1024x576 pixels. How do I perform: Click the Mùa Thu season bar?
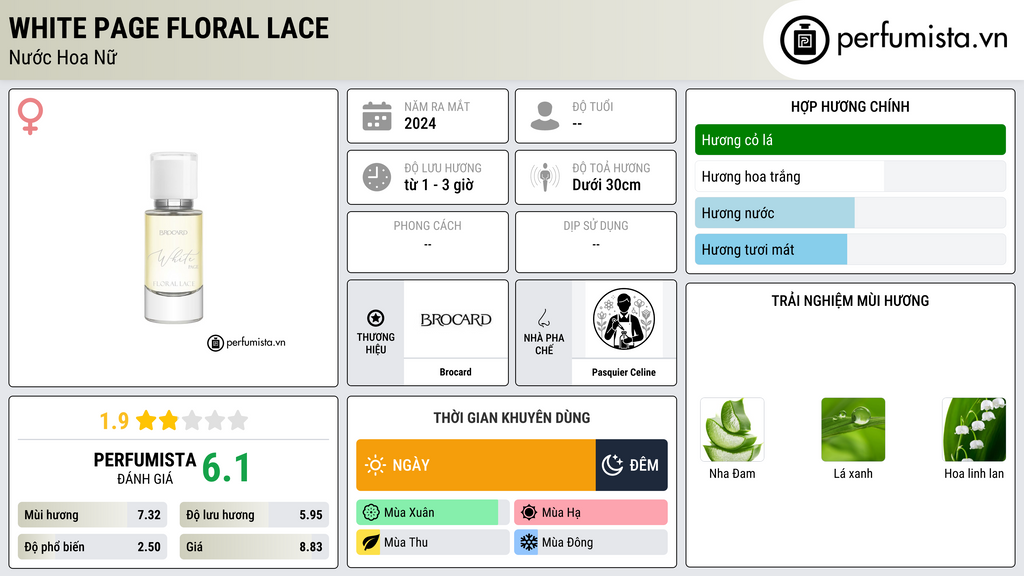point(432,543)
